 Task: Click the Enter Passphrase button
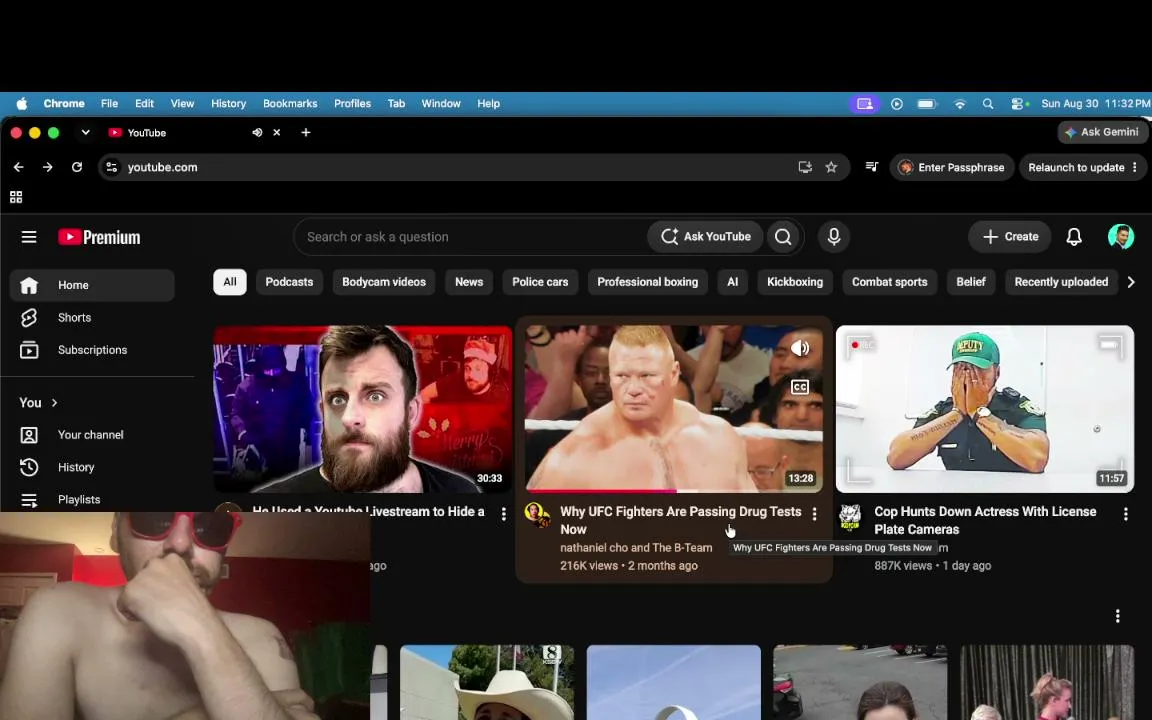point(952,168)
